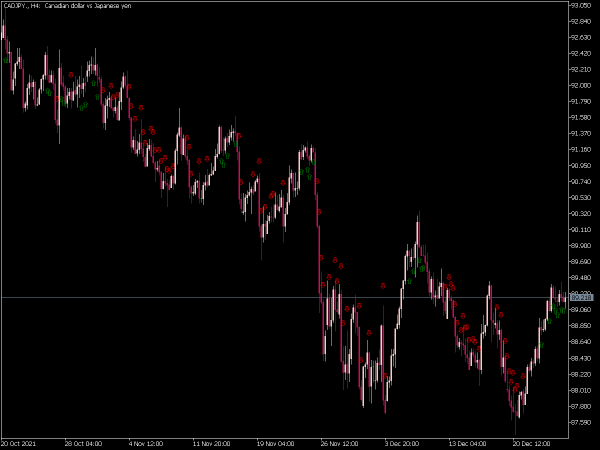Select the 13 Dec 04:00 time label
This screenshot has height=450, width=600.
pos(467,444)
